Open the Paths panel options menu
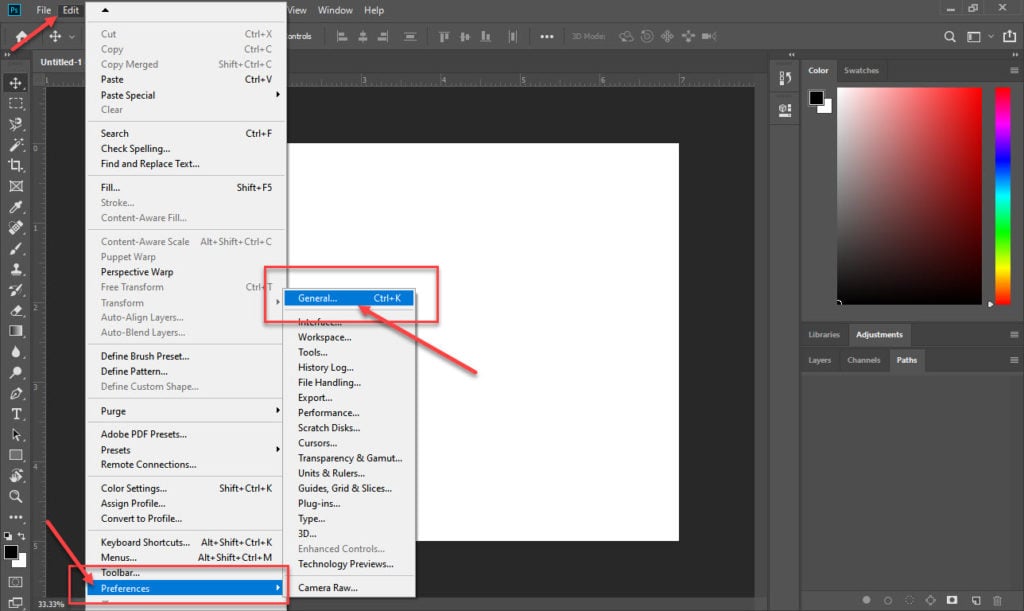The image size is (1024, 611). tap(1014, 360)
